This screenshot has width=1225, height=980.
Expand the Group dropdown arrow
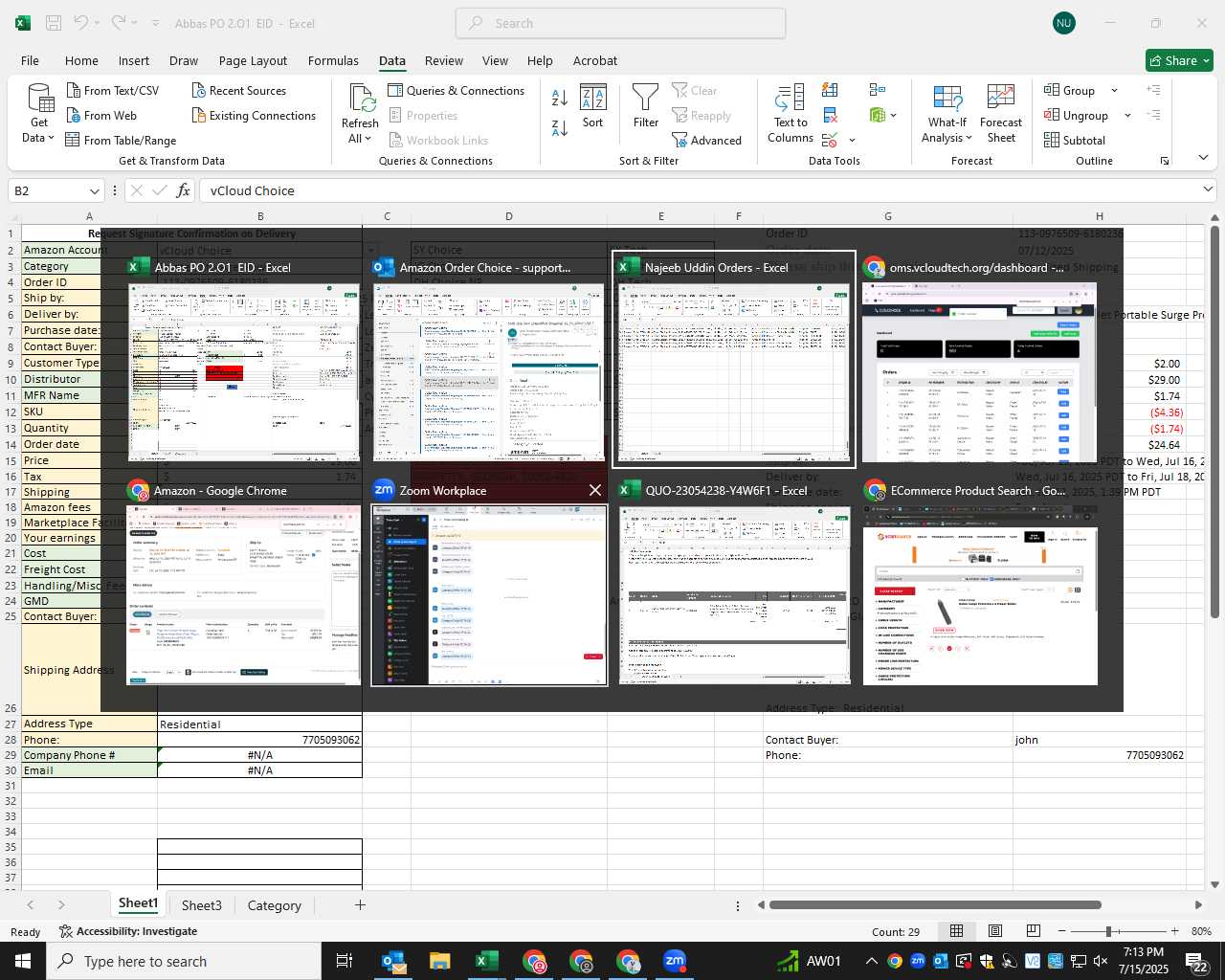pos(1114,90)
